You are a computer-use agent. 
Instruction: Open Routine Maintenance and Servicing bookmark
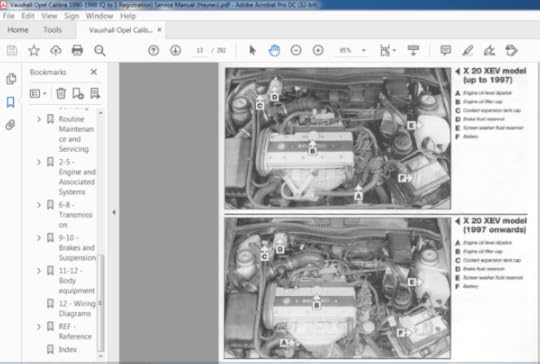(x=76, y=134)
